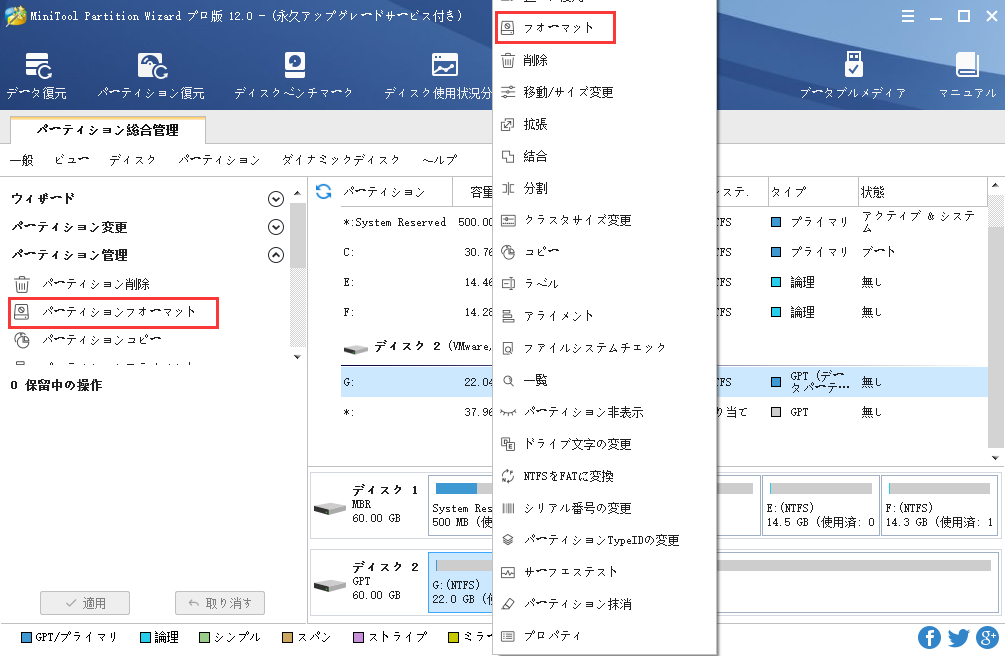This screenshot has width=1005, height=656.
Task: Click the 適用 button
Action: click(x=85, y=602)
